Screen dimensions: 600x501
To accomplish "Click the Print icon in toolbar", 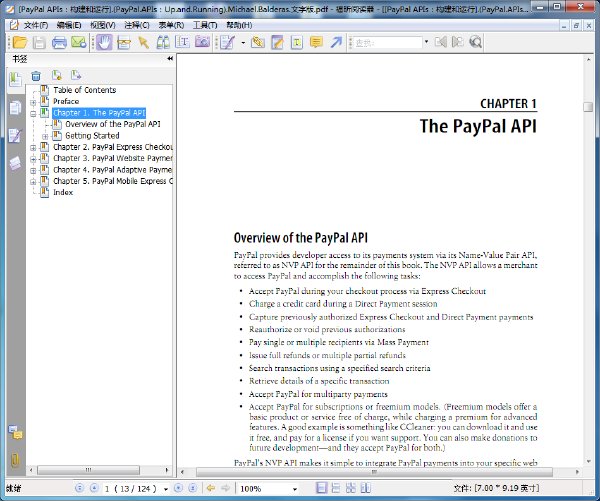I will [x=59, y=42].
